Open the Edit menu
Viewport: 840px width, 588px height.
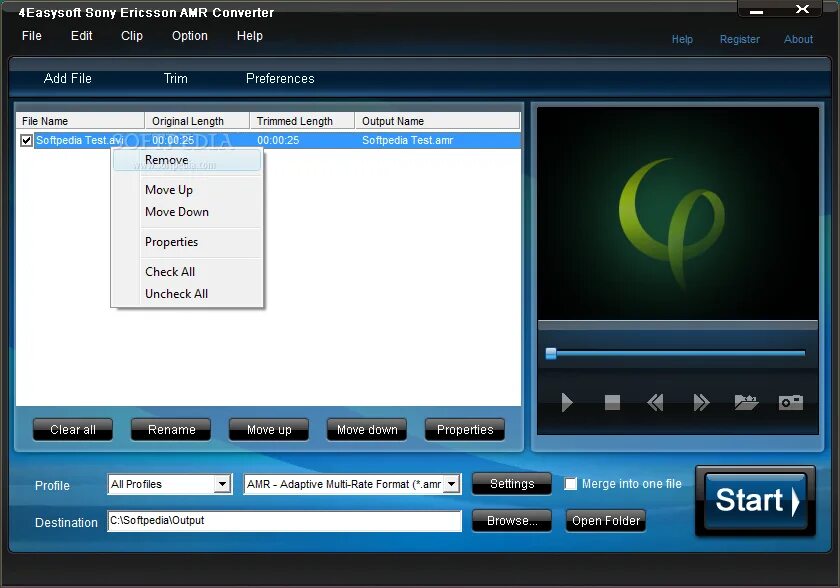[81, 36]
